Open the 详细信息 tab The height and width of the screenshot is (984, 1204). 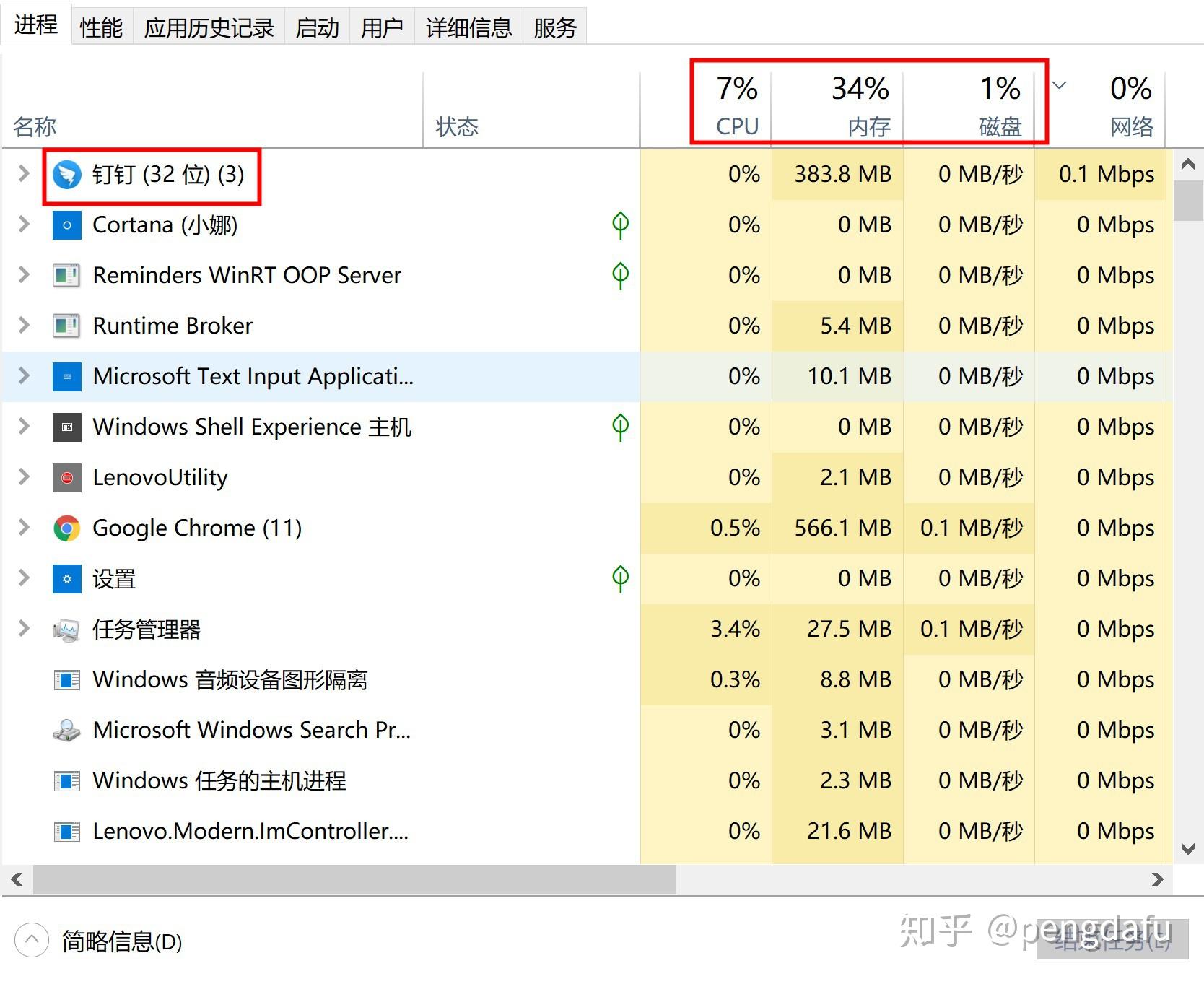coord(469,27)
